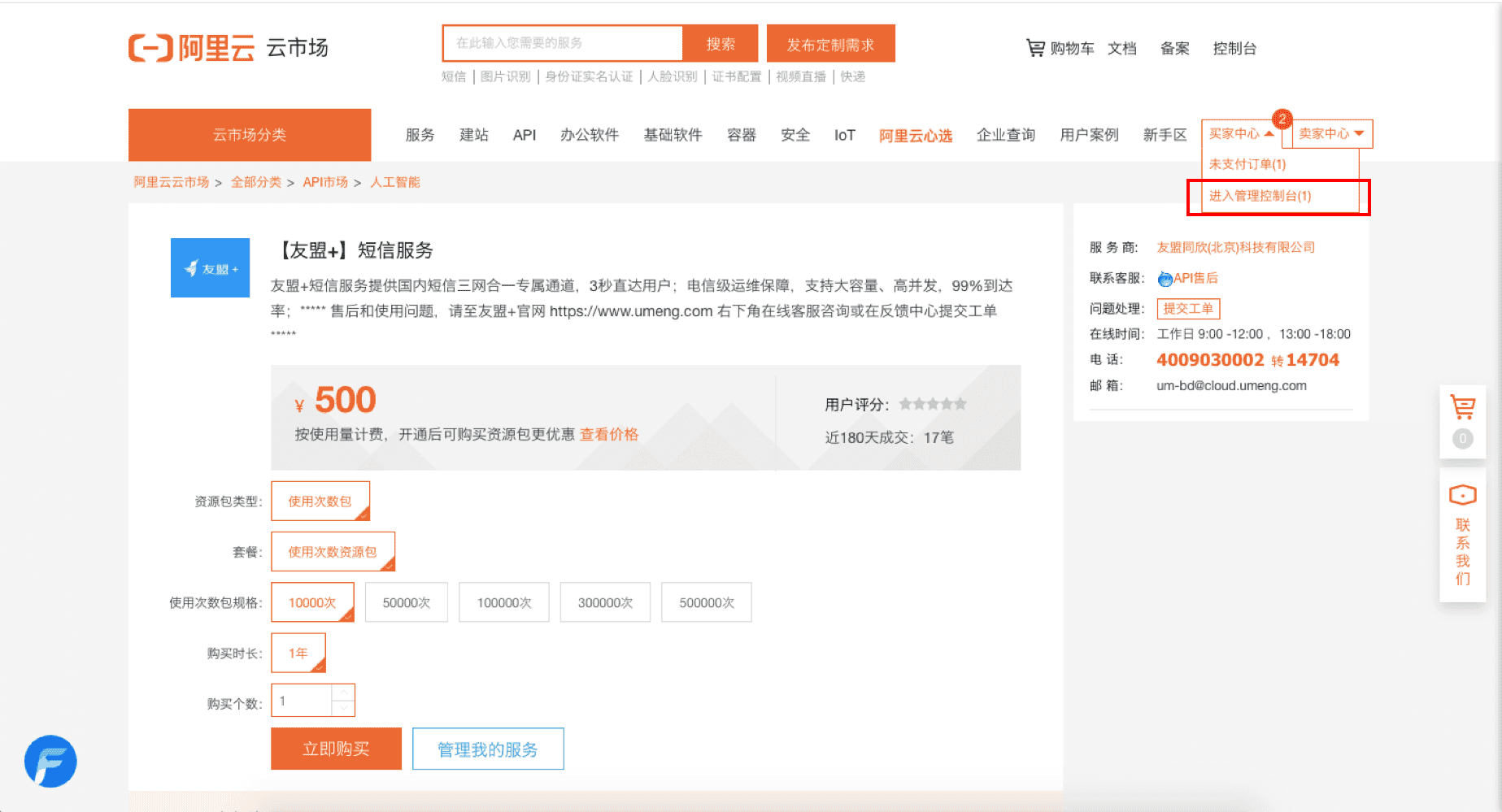Select the 使用次数包 resource type

pyautogui.click(x=320, y=501)
